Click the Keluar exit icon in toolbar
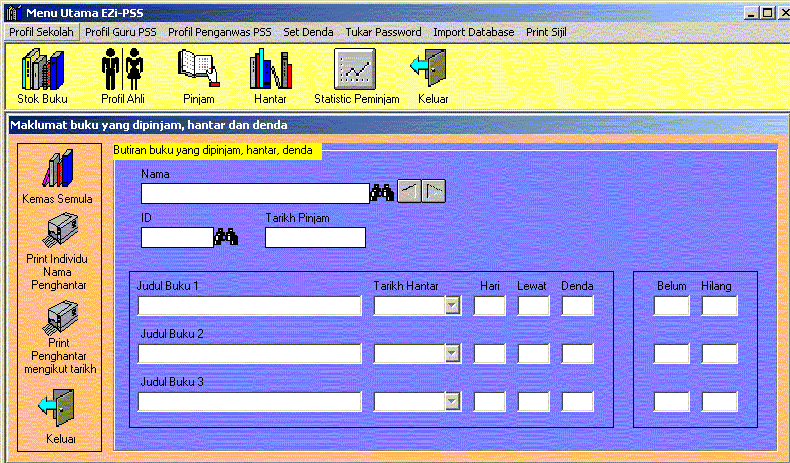 432,70
